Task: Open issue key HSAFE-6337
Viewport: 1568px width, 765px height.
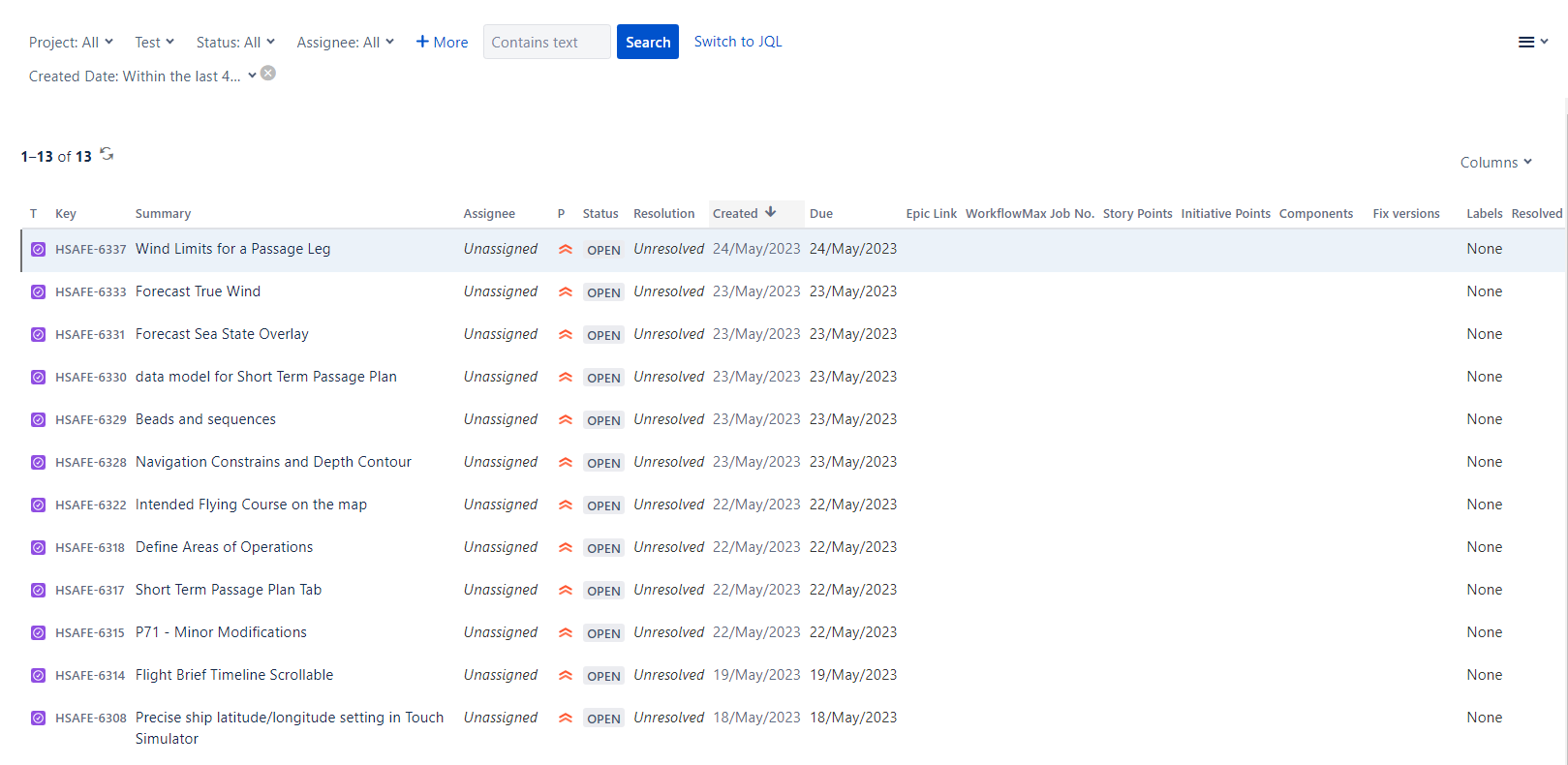Action: 91,249
